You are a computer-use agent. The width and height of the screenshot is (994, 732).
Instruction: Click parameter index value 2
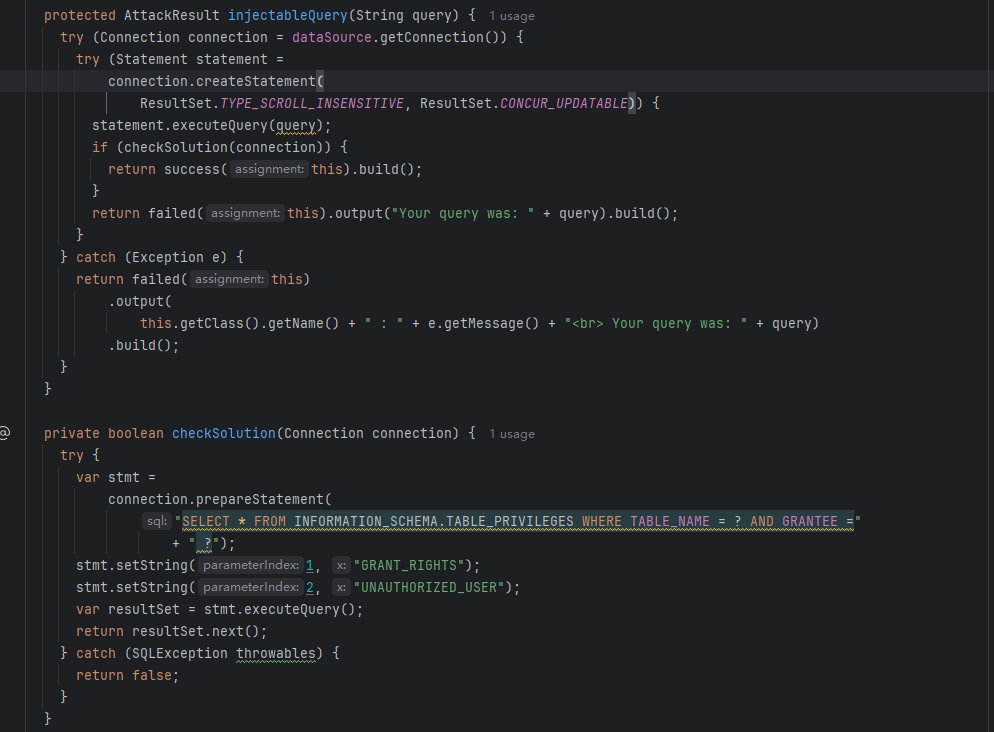coord(310,588)
